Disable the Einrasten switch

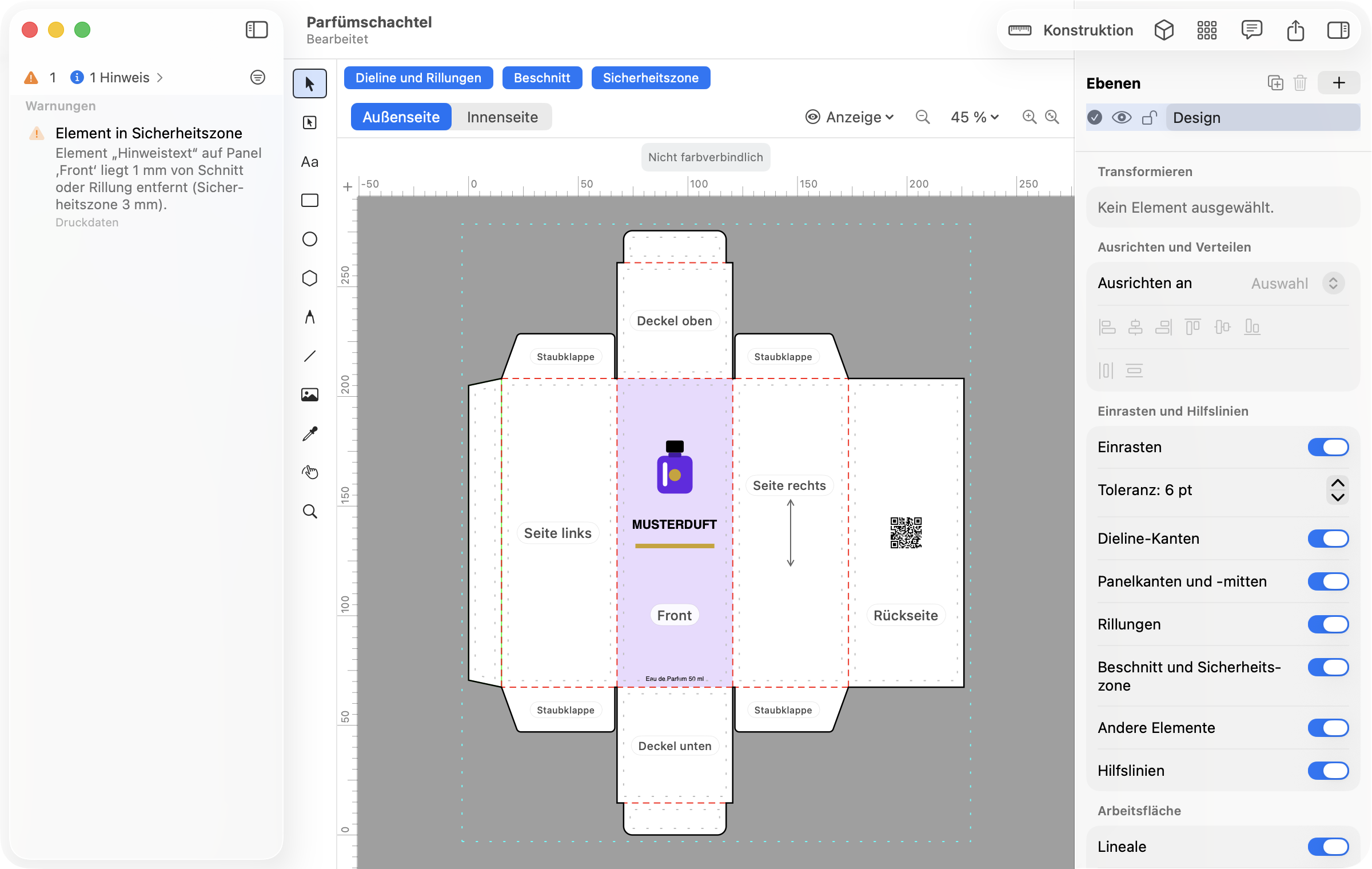pyautogui.click(x=1328, y=447)
